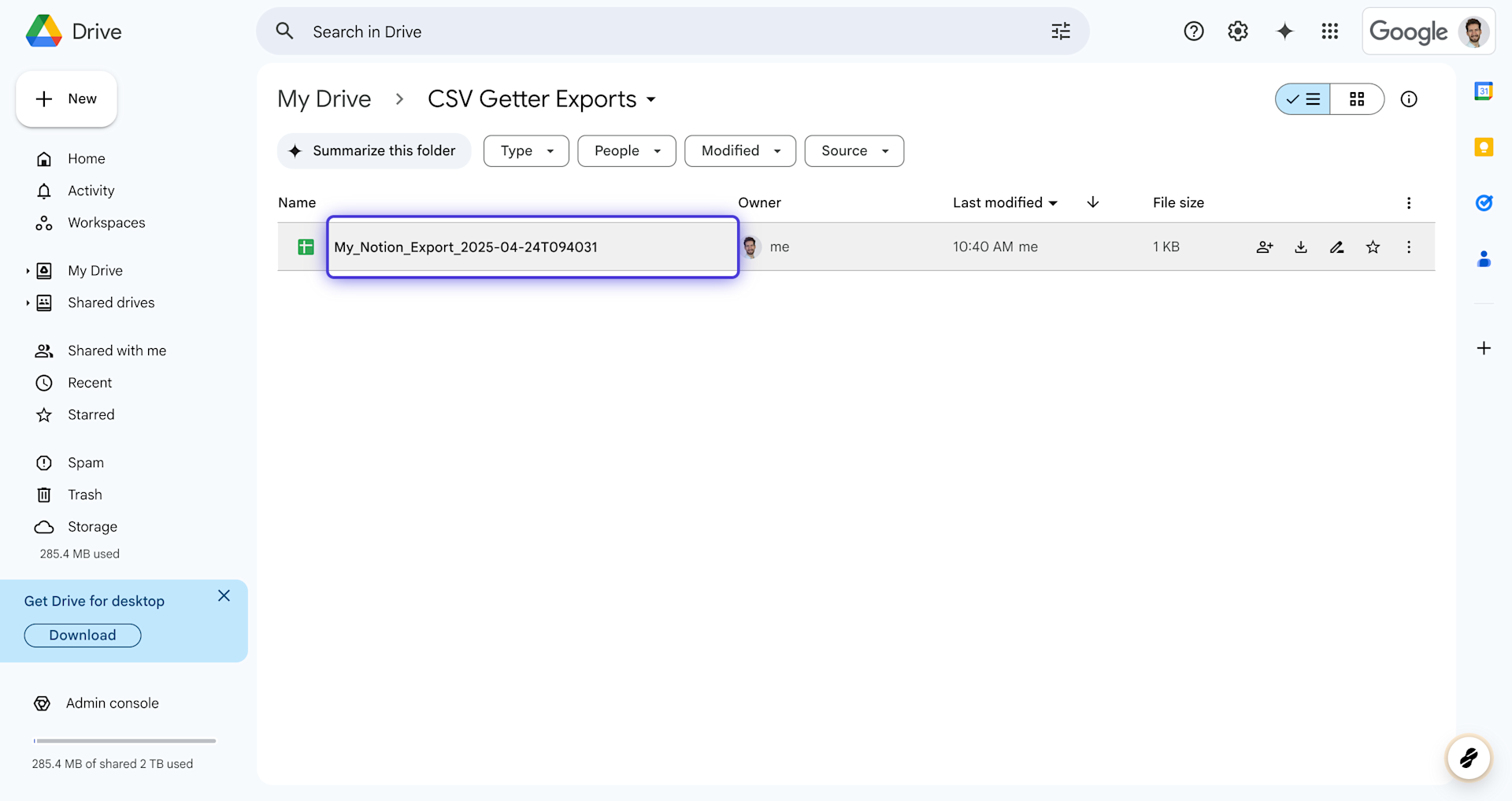Image resolution: width=1512 pixels, height=801 pixels.
Task: Open the Gemini sparkle icon
Action: tap(1284, 31)
